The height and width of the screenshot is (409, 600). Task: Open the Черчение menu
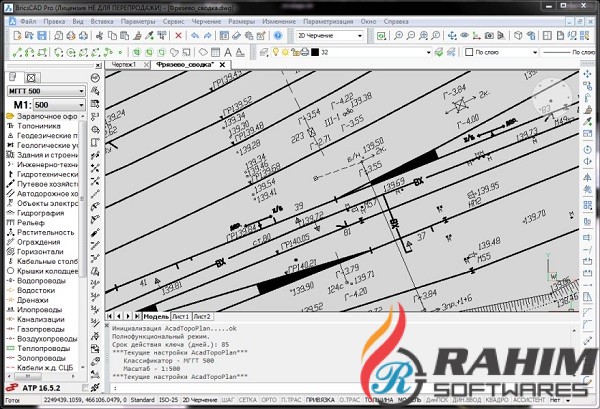[x=206, y=21]
